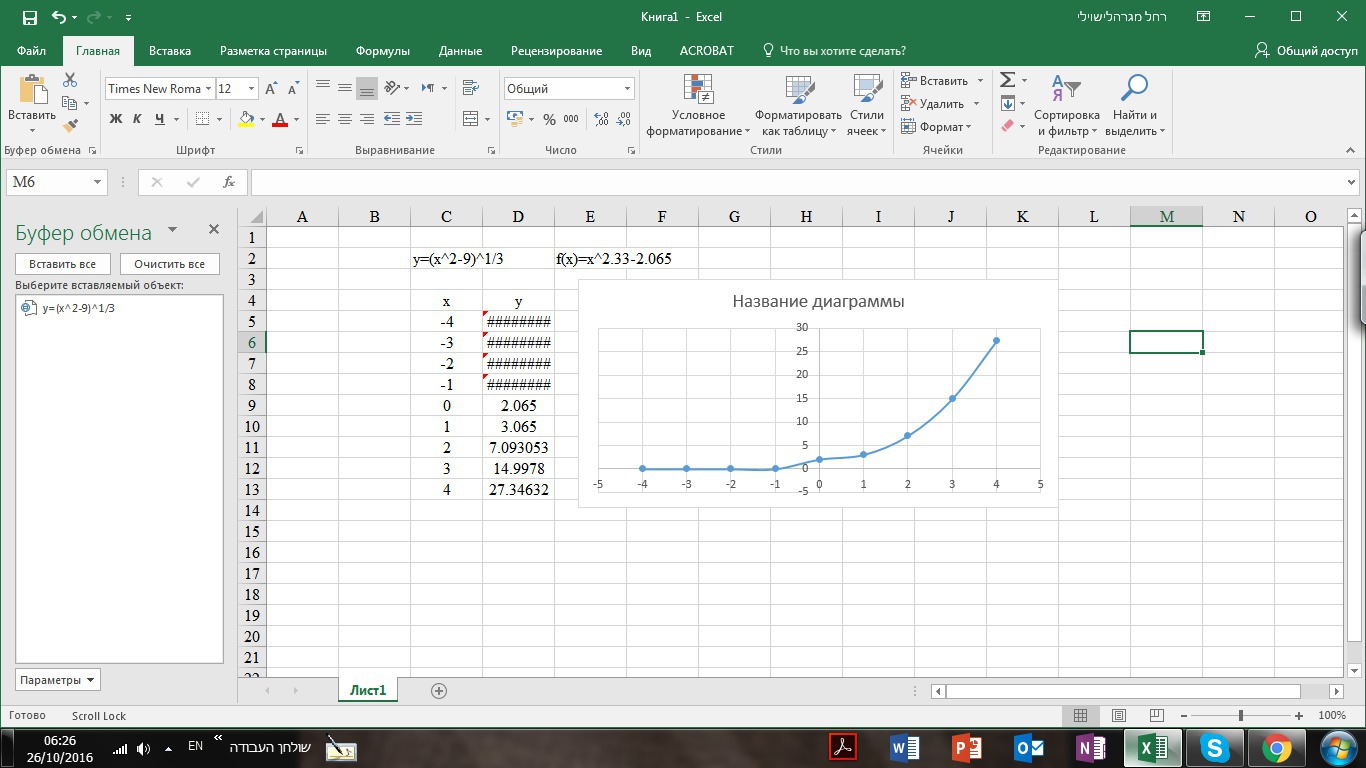
Task: Click the insert function fx icon
Action: tap(229, 182)
